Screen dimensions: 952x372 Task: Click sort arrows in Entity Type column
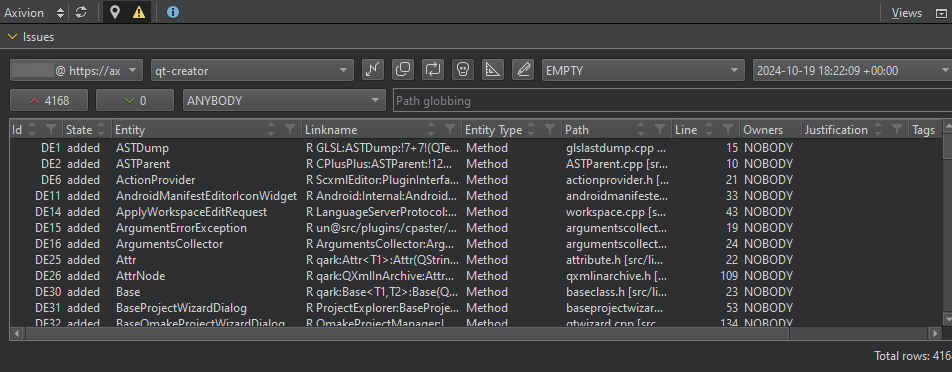531,129
